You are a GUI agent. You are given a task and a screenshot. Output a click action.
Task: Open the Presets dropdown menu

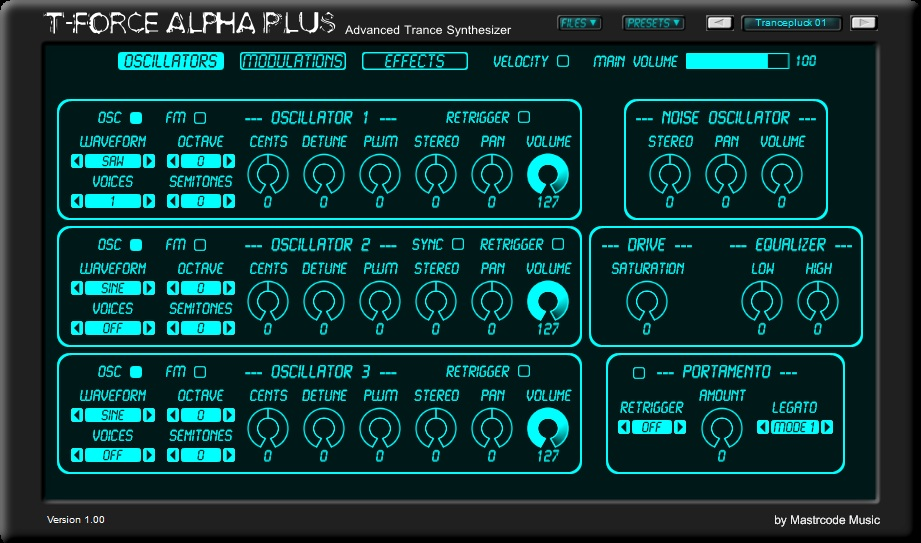653,23
